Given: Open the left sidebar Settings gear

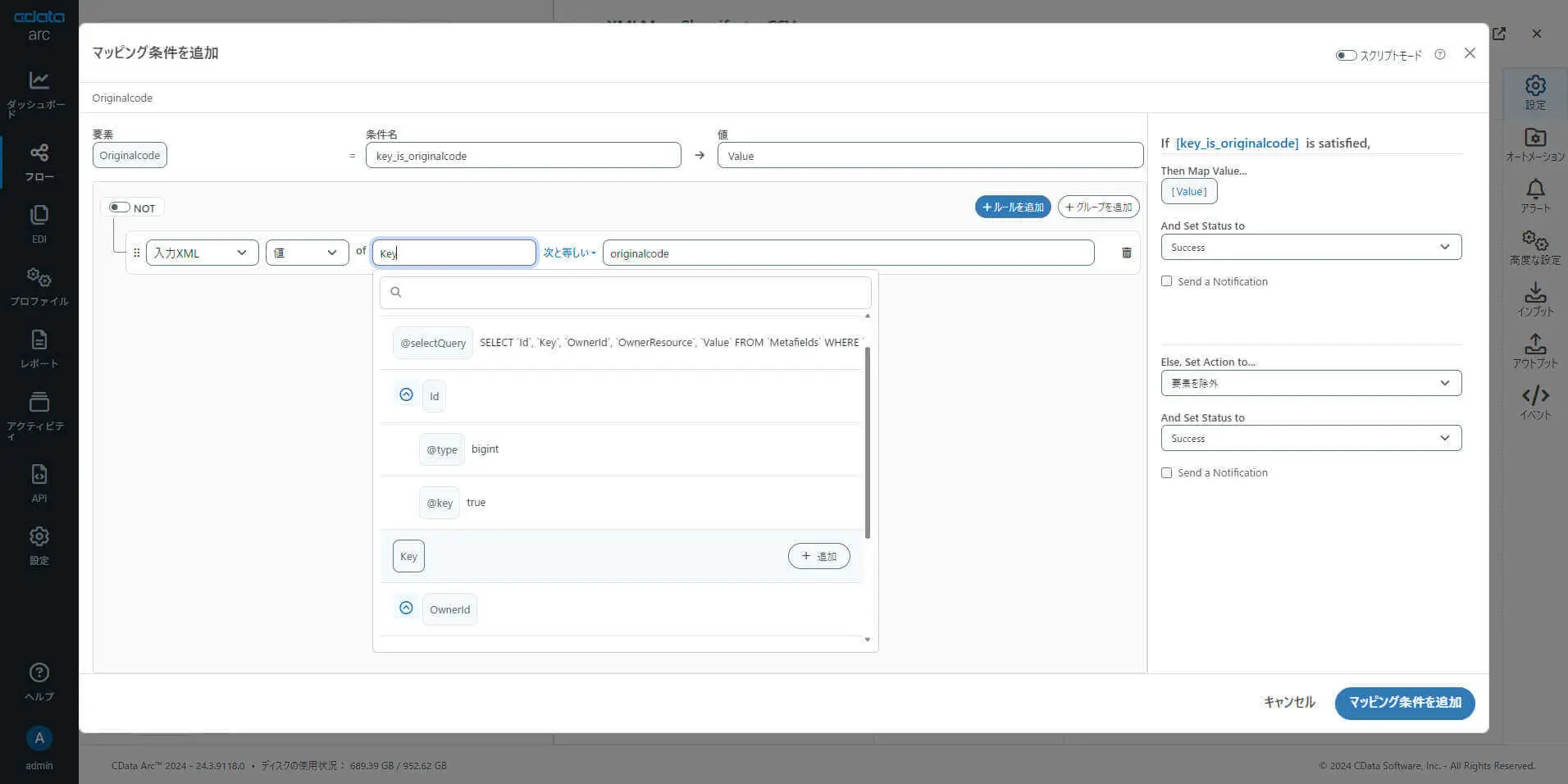Looking at the screenshot, I should click(39, 536).
